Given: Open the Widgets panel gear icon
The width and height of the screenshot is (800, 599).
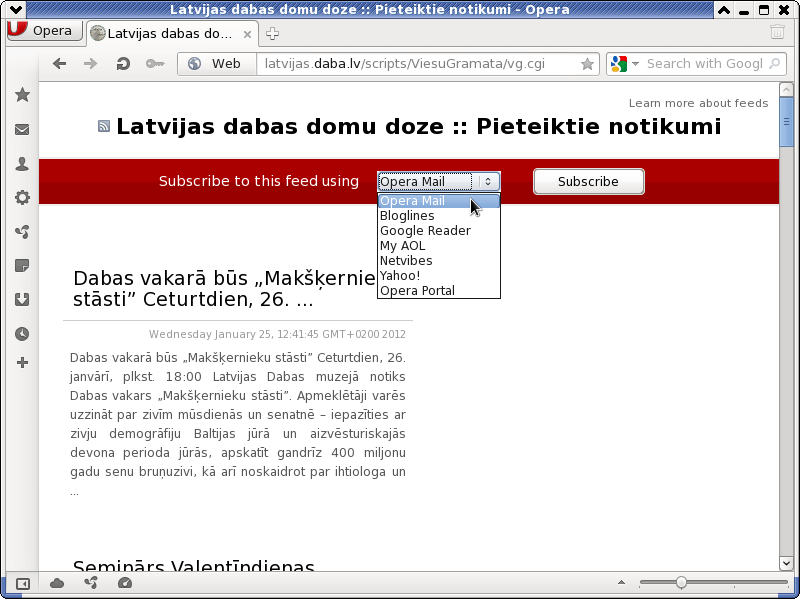Looking at the screenshot, I should [22, 197].
